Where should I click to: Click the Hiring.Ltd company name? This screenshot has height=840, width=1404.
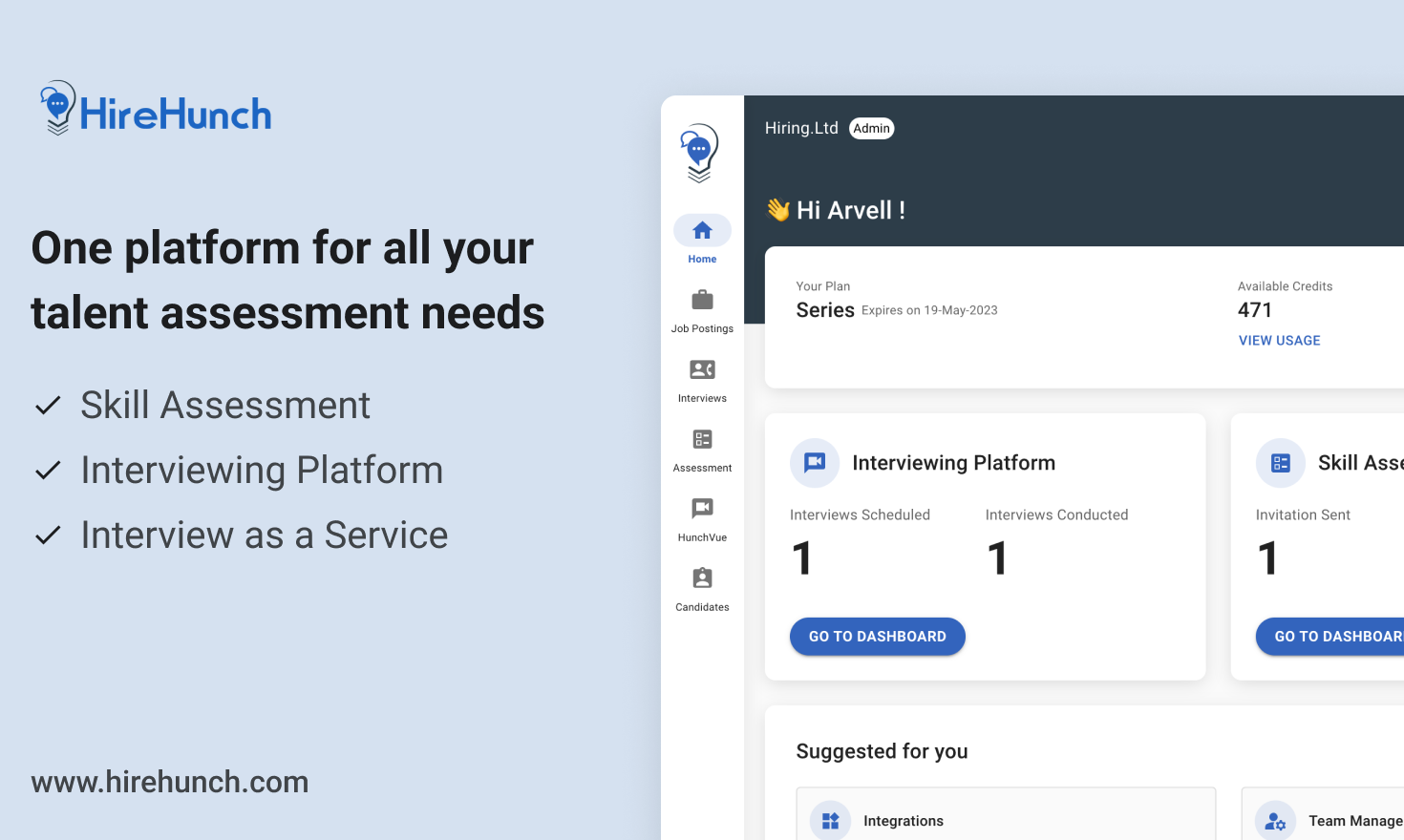pyautogui.click(x=801, y=128)
